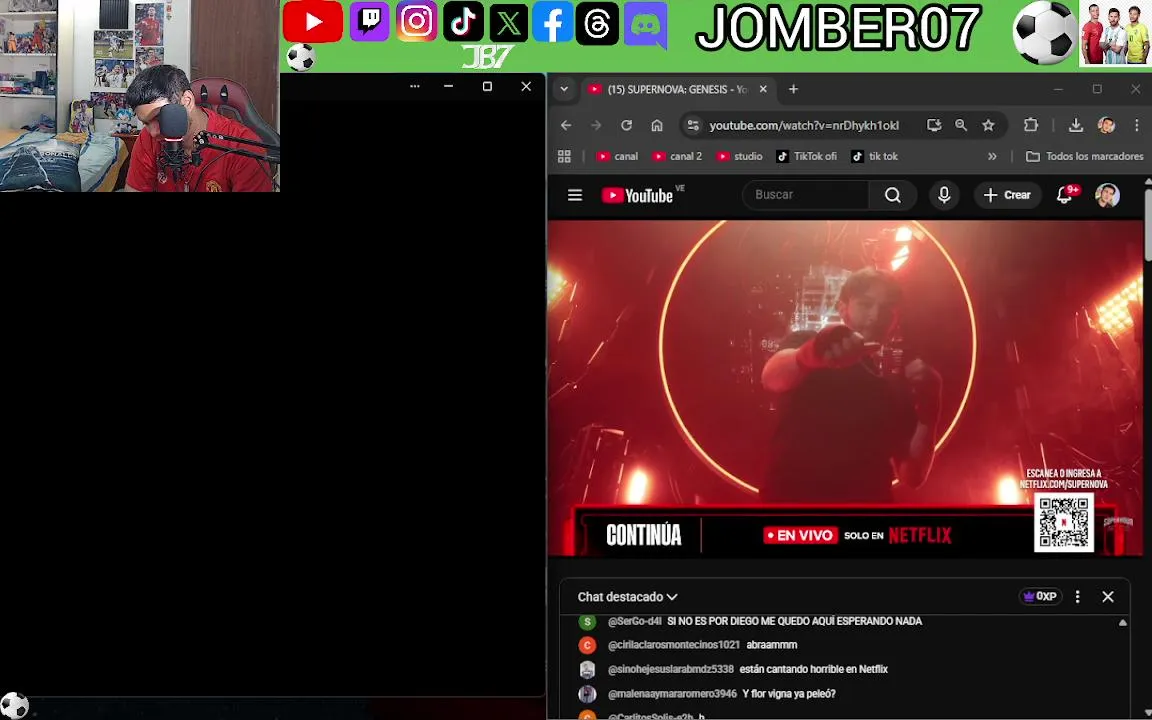Open Chrome tab search dropdown arrow

[x=564, y=89]
